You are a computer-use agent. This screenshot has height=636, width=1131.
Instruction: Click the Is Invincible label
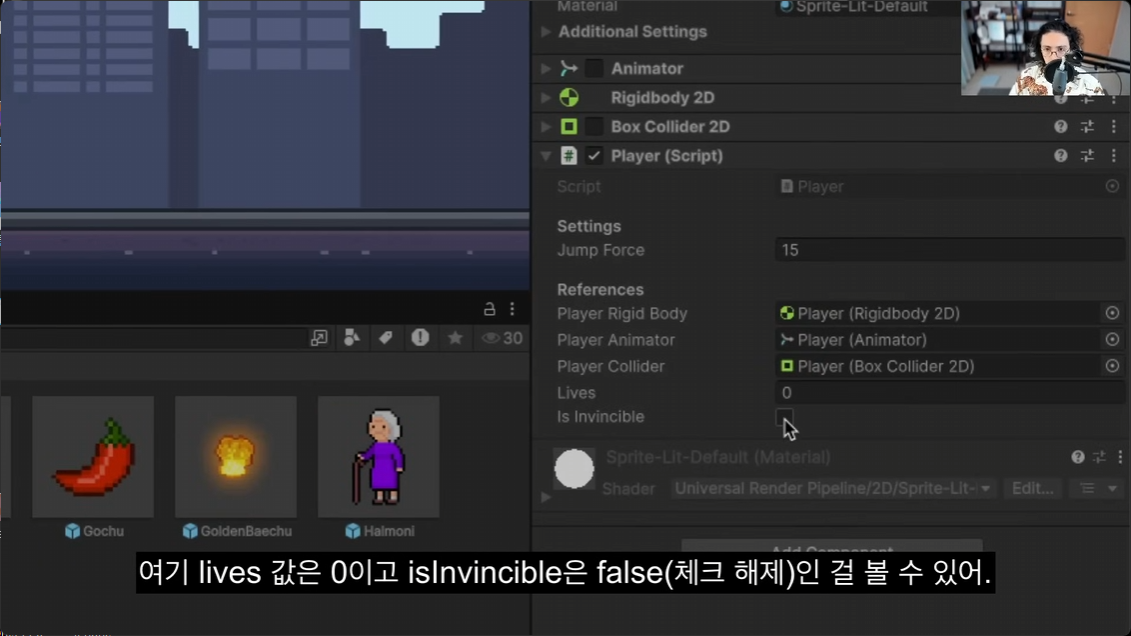click(x=600, y=417)
